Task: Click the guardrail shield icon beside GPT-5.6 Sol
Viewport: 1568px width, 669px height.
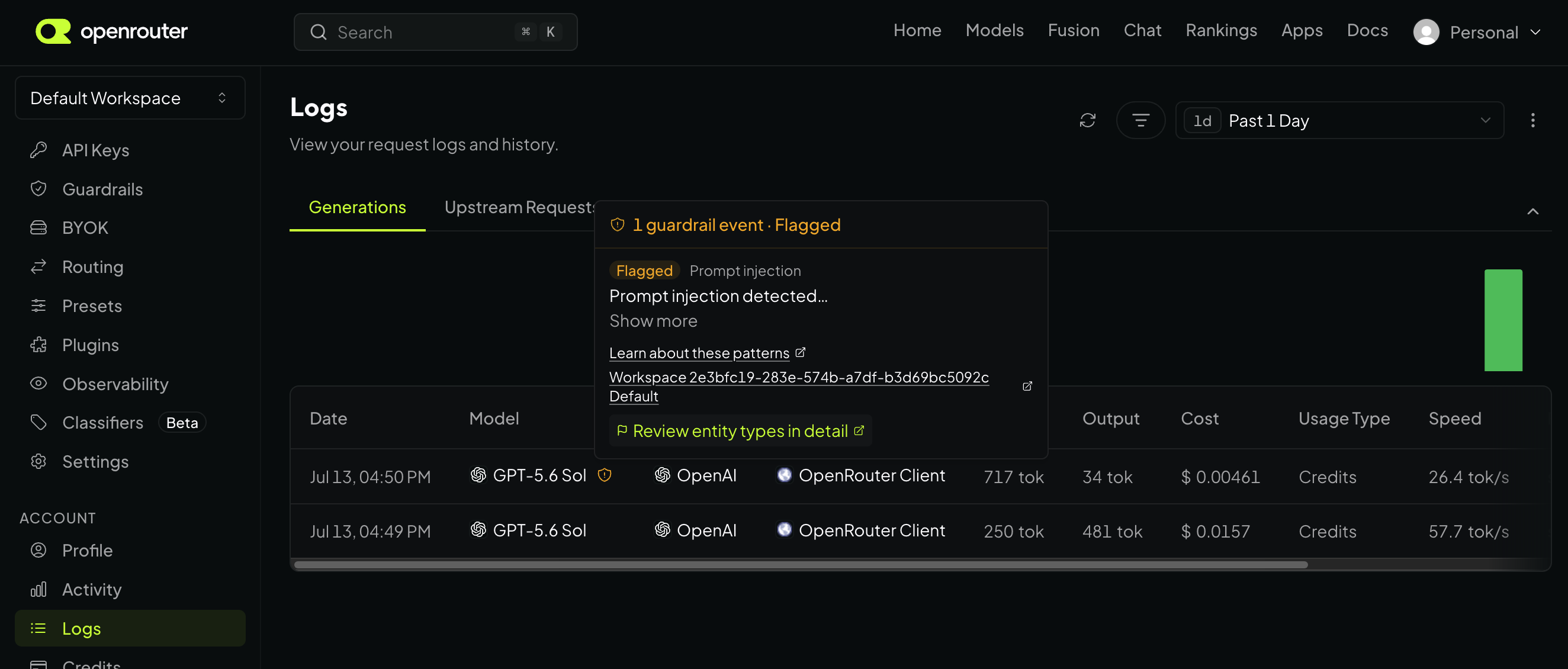Action: (x=604, y=475)
